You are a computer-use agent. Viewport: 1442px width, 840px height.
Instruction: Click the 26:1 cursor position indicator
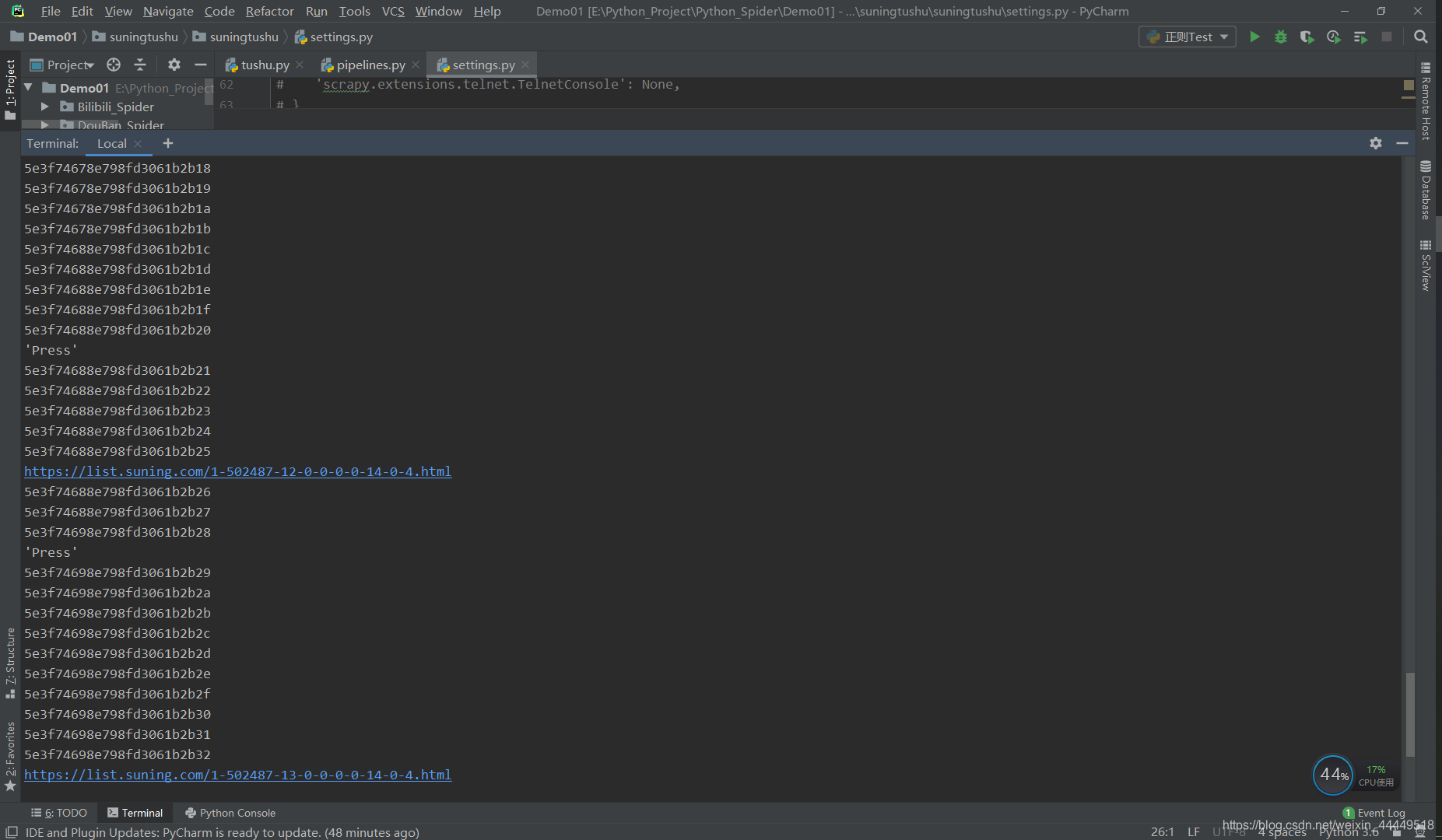(x=1163, y=832)
